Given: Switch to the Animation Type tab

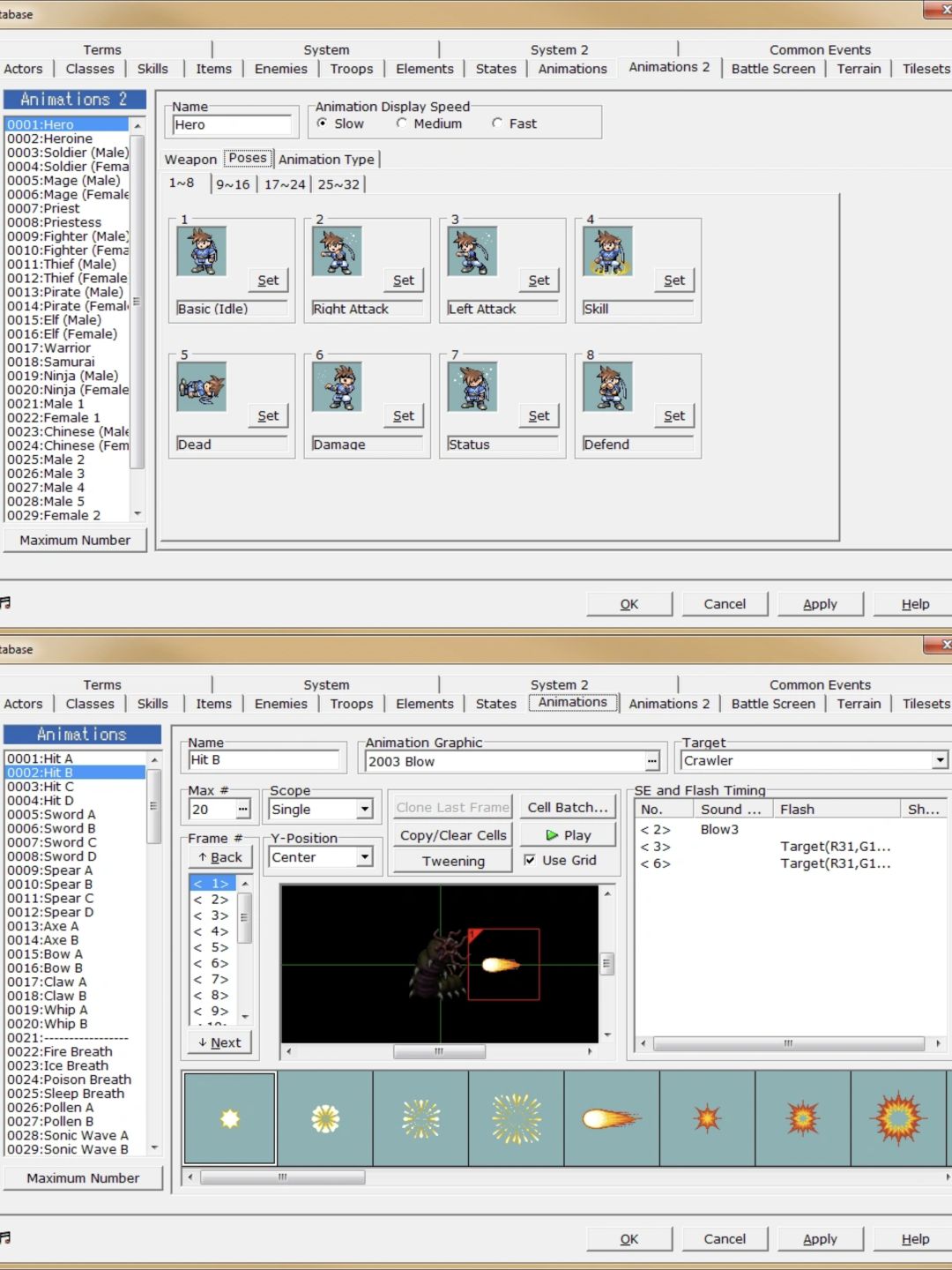Looking at the screenshot, I should coord(326,160).
